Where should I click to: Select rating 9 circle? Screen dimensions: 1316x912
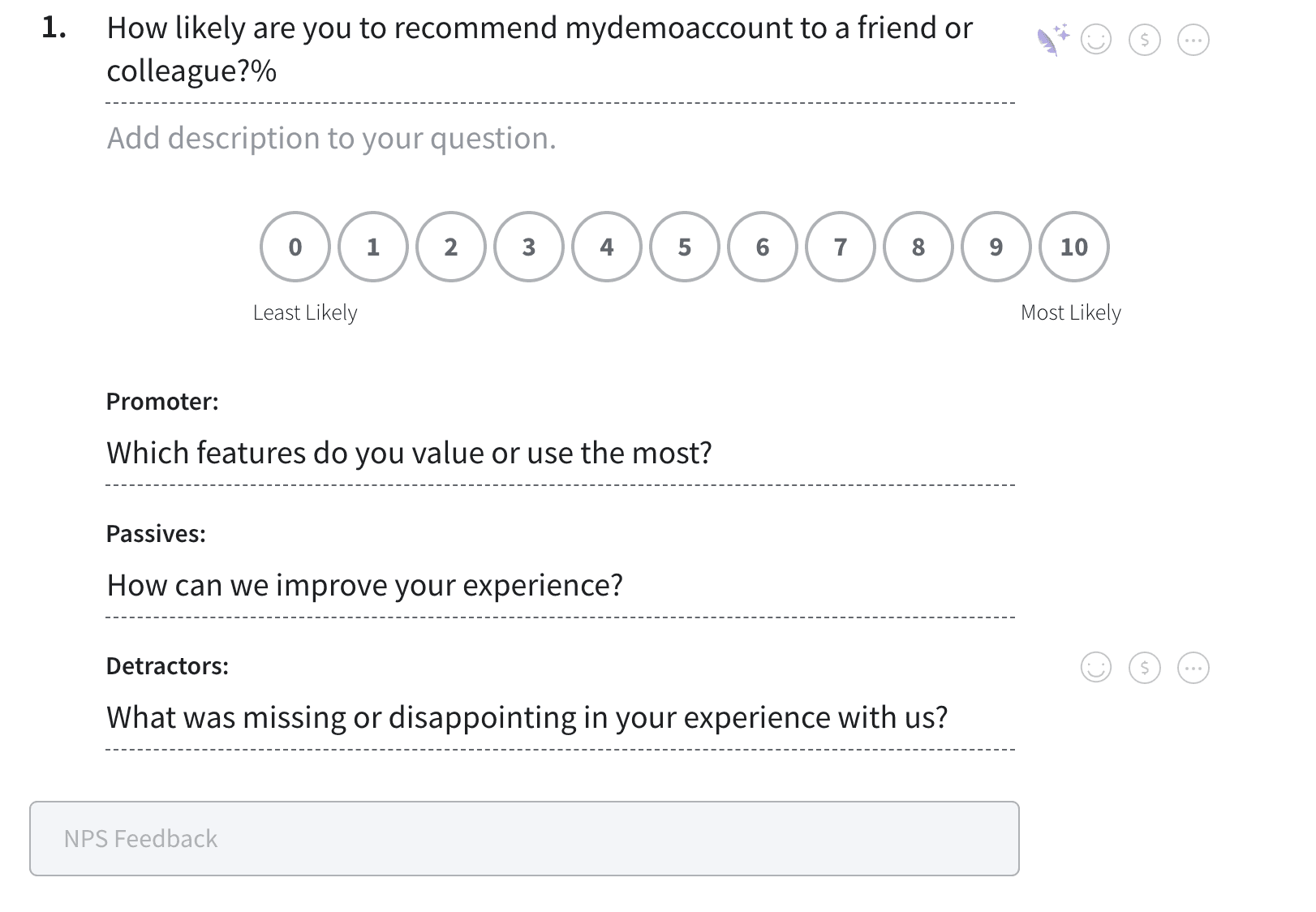996,247
